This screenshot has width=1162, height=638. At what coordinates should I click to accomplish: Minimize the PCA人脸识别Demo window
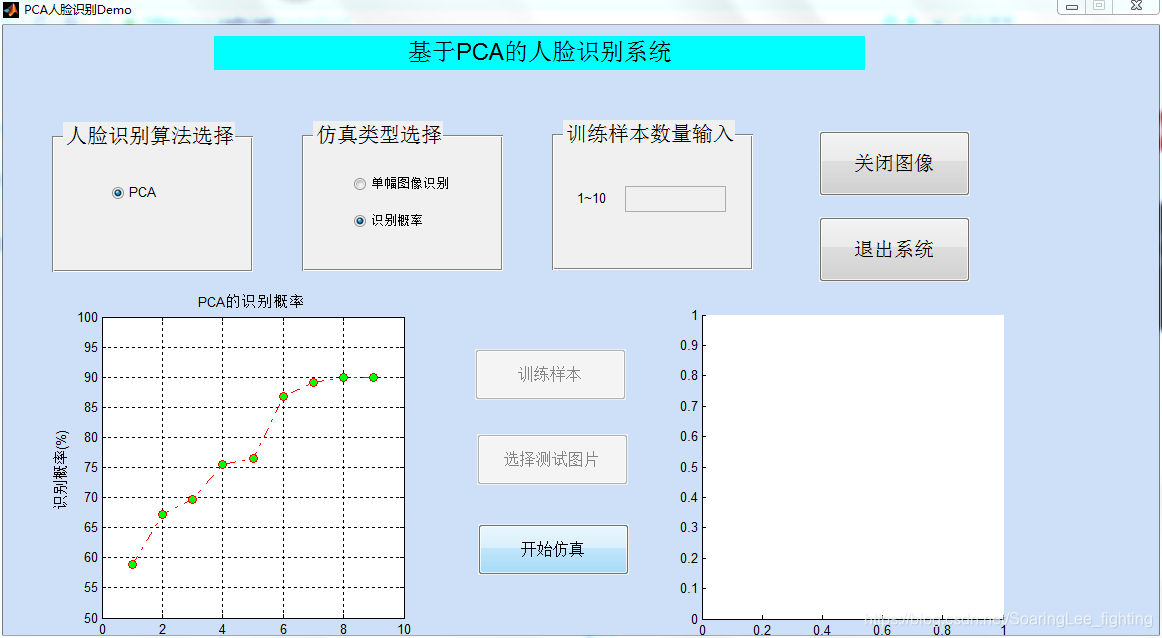(1072, 6)
